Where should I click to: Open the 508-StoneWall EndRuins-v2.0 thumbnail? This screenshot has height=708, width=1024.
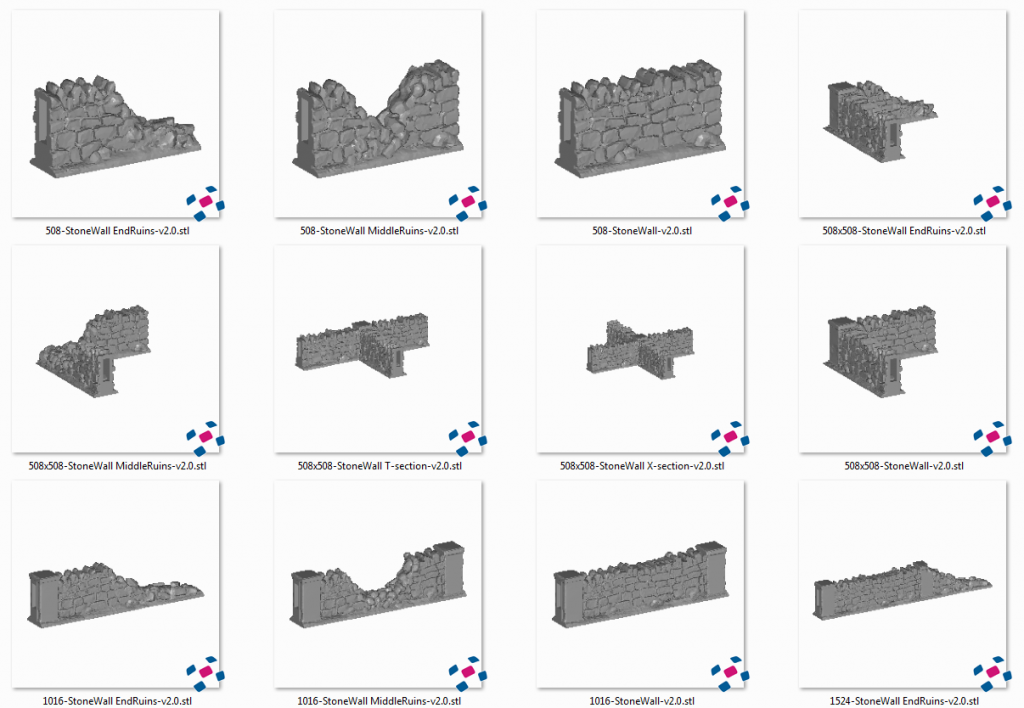point(113,115)
